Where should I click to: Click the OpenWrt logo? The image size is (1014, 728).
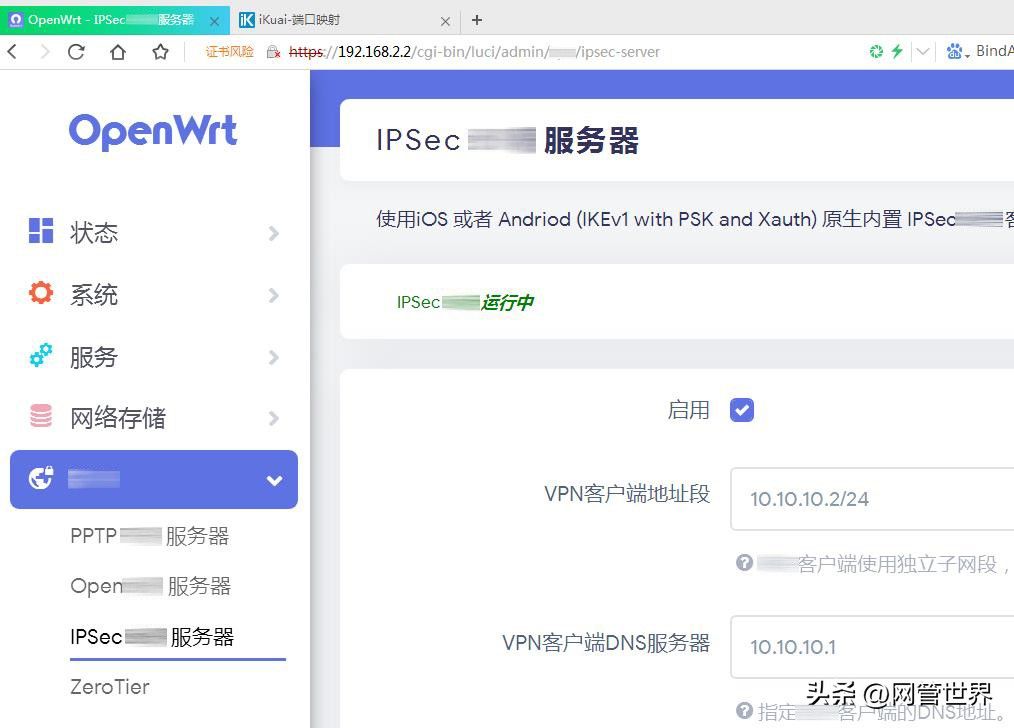153,131
